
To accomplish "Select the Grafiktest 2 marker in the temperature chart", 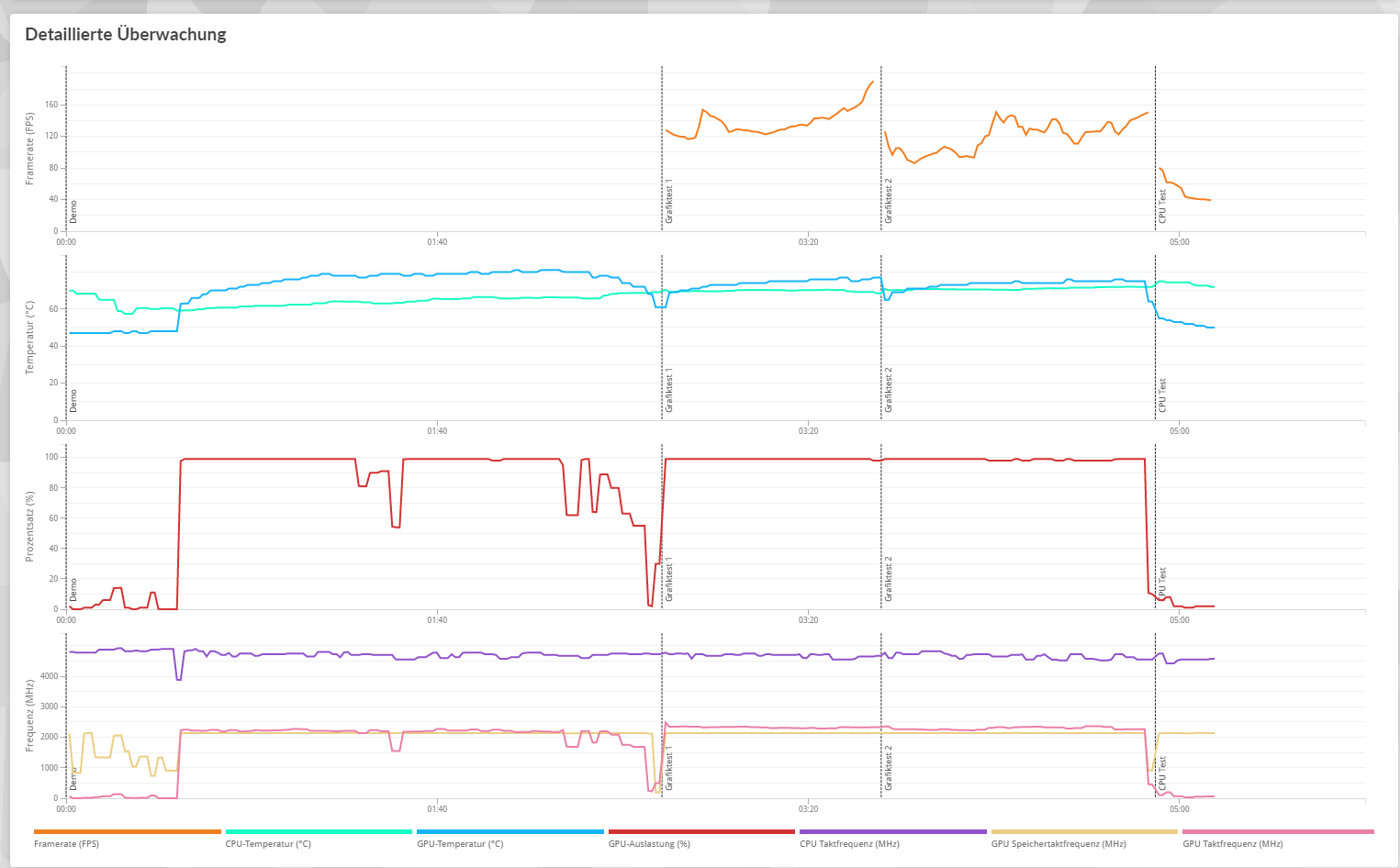I will tap(889, 390).
